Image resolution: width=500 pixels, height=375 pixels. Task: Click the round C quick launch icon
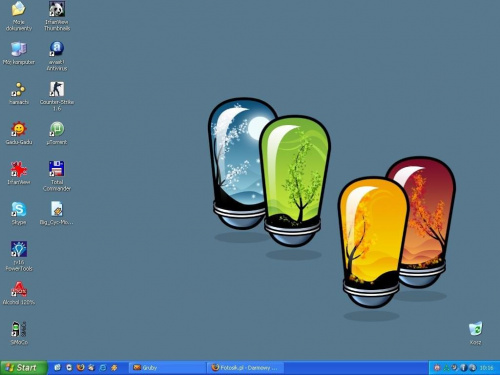point(69,368)
